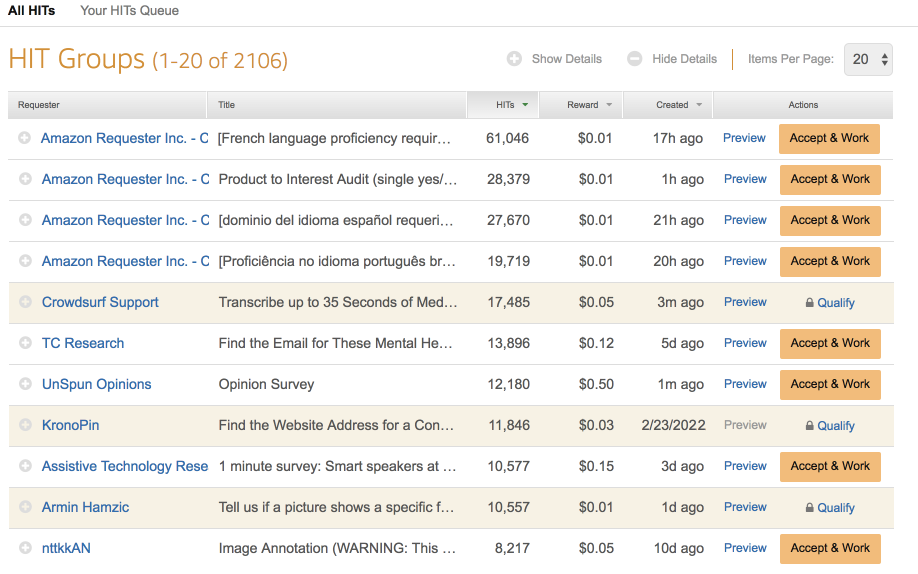918x574 pixels.
Task: Accept & Work on Smart speakers survey
Action: (830, 467)
